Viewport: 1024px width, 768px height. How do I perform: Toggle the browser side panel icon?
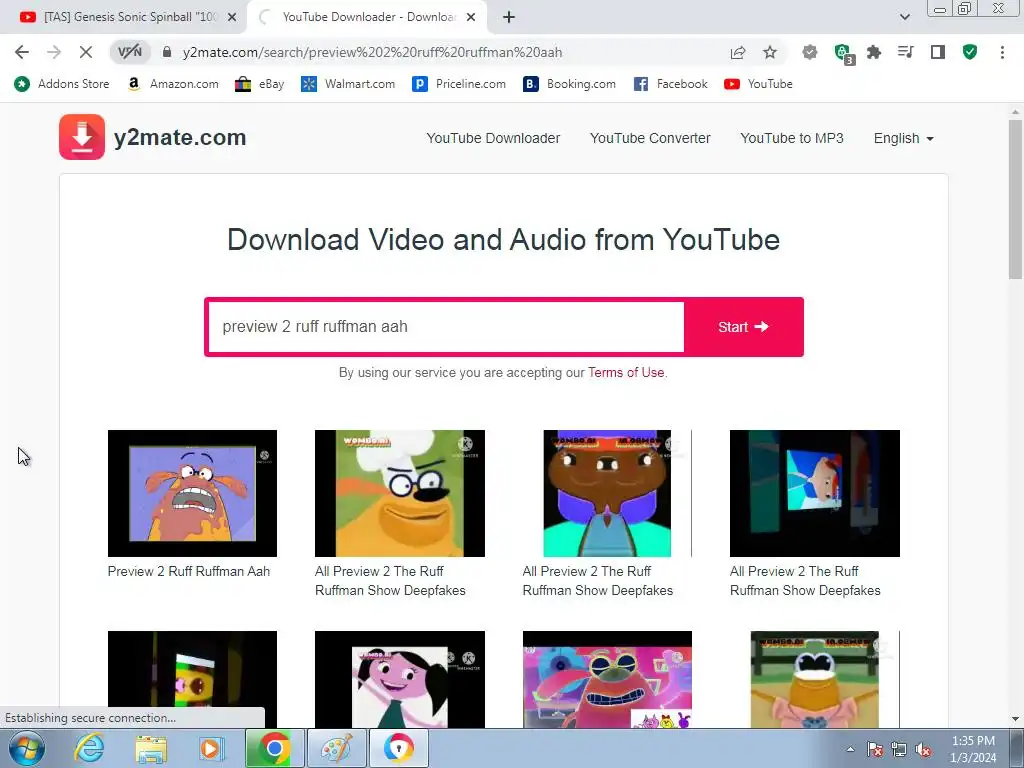coord(938,52)
